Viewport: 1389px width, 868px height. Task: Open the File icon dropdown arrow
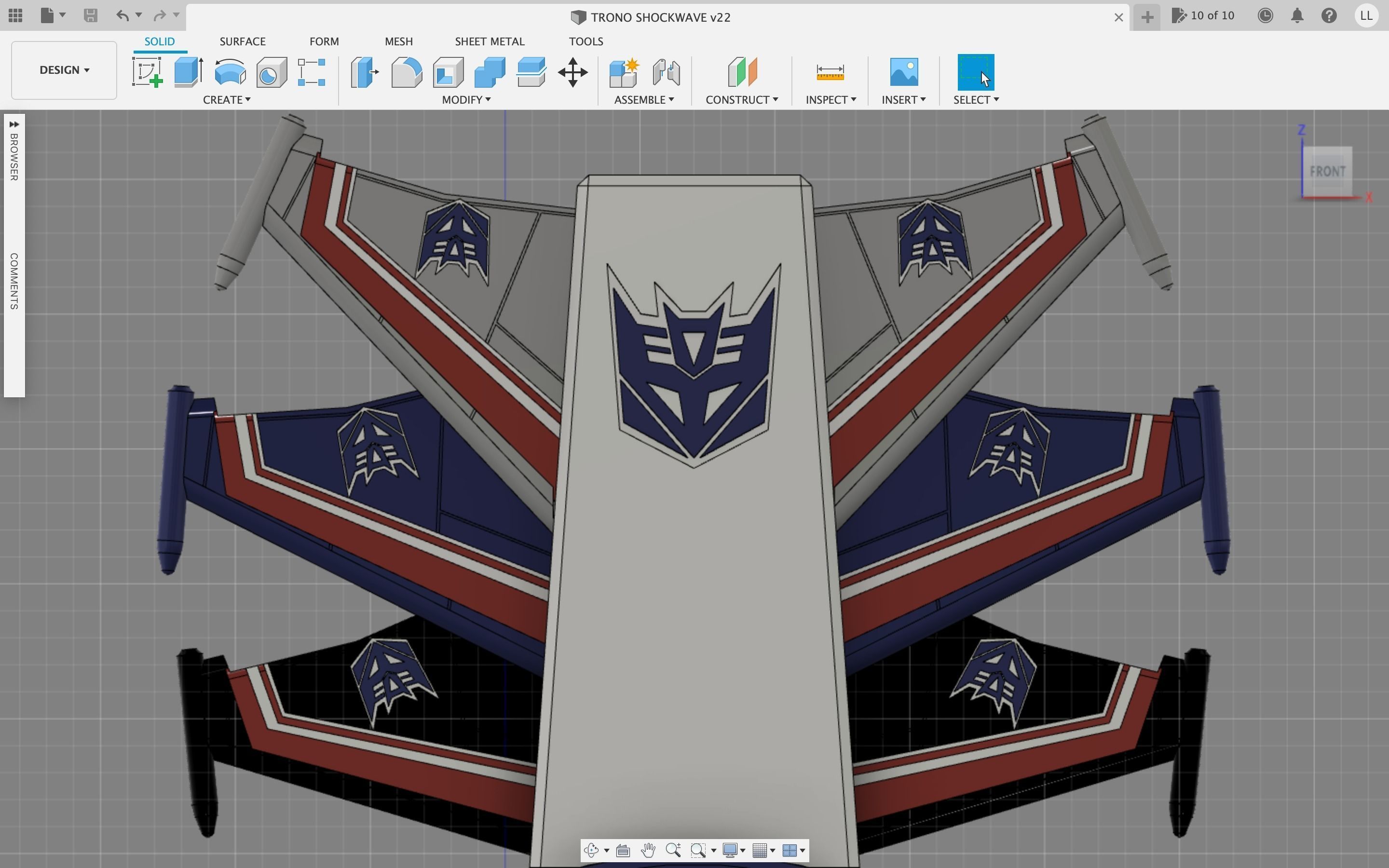click(x=63, y=15)
